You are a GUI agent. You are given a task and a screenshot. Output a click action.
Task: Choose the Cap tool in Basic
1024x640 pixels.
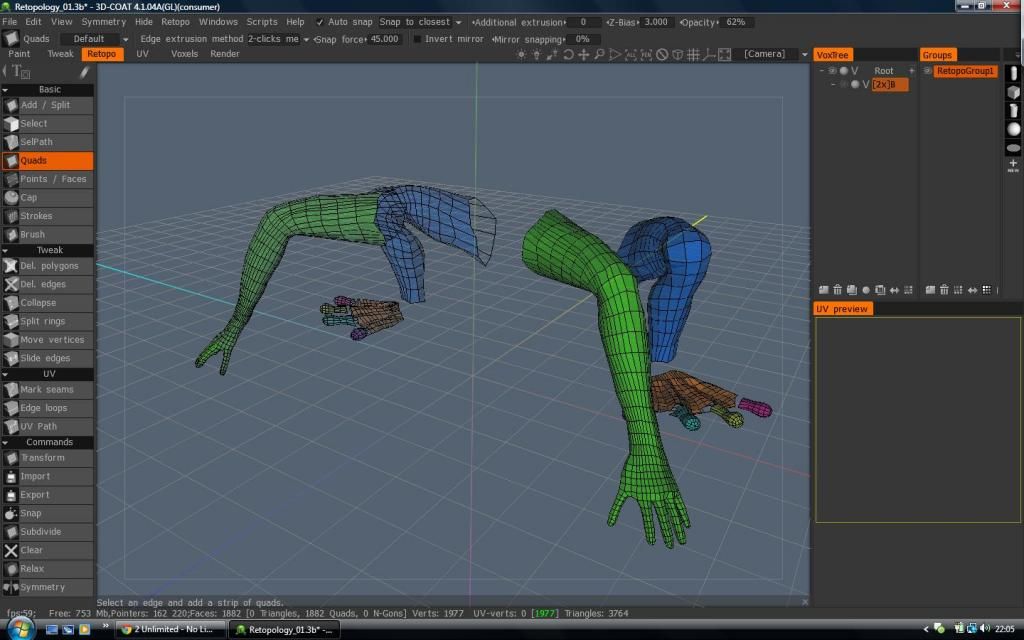coord(46,198)
